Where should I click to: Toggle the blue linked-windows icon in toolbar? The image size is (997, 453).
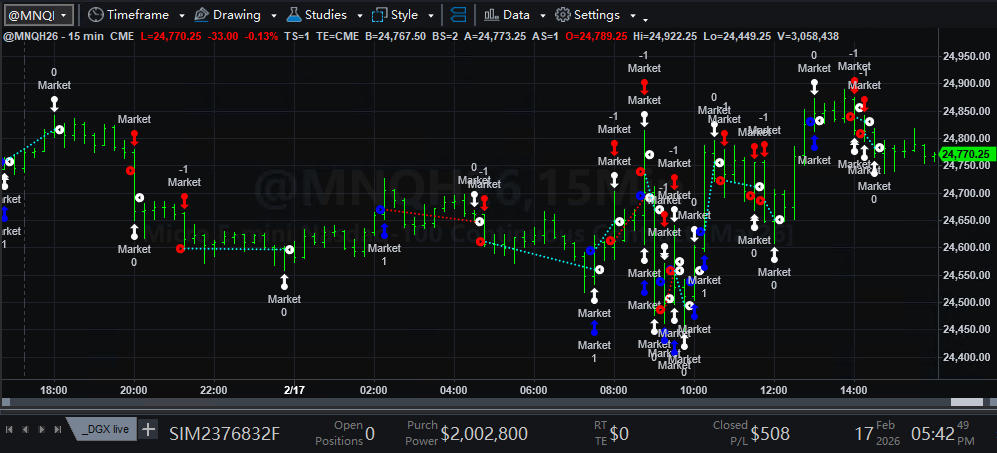457,15
